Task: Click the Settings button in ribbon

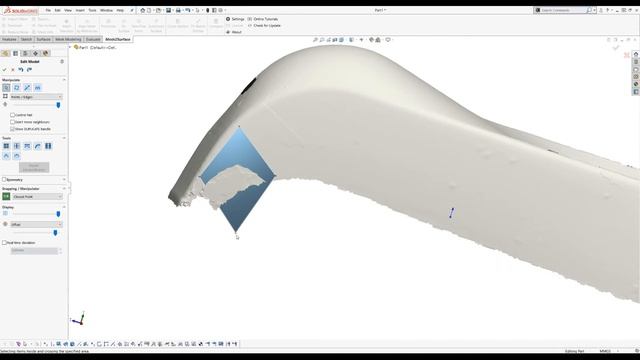Action: click(x=235, y=19)
